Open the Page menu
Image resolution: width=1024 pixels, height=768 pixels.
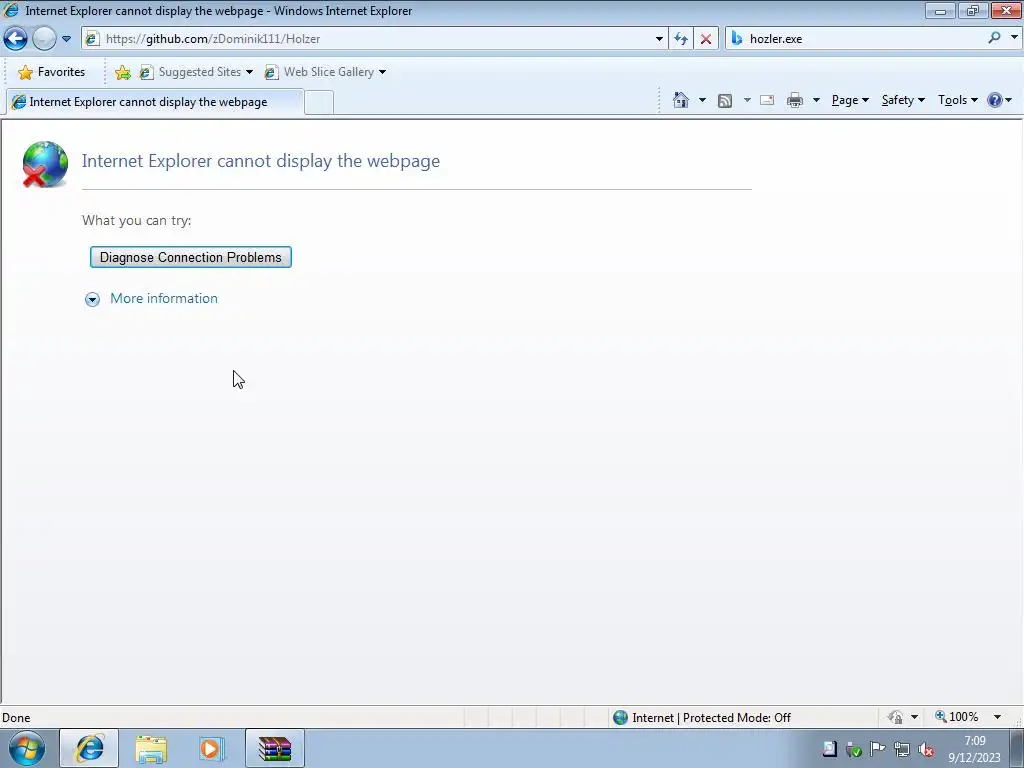click(x=850, y=100)
